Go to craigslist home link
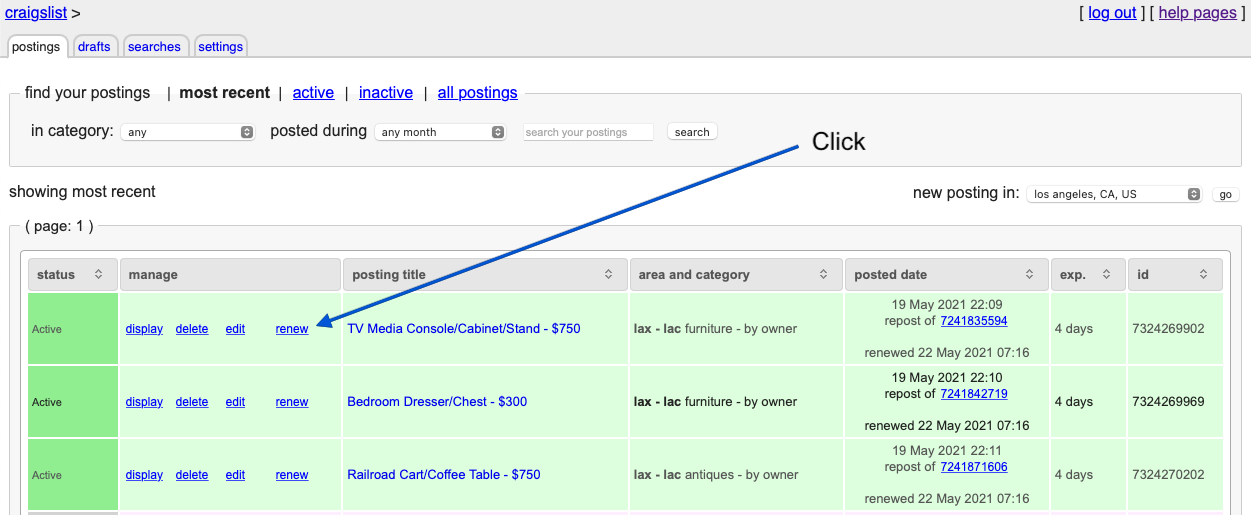This screenshot has width=1251, height=515. [x=36, y=13]
